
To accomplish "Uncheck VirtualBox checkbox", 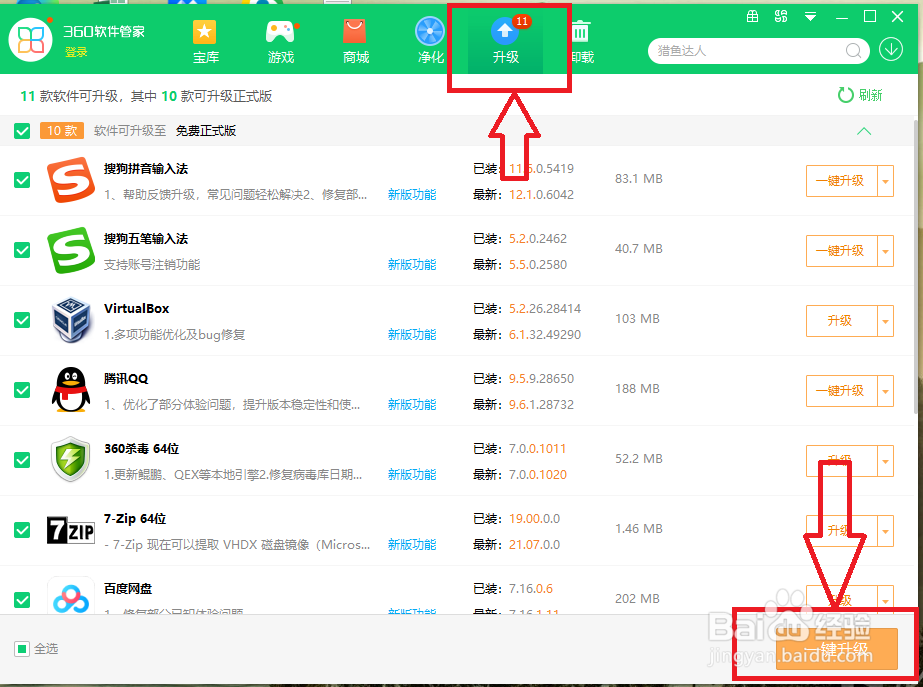I will tap(22, 320).
